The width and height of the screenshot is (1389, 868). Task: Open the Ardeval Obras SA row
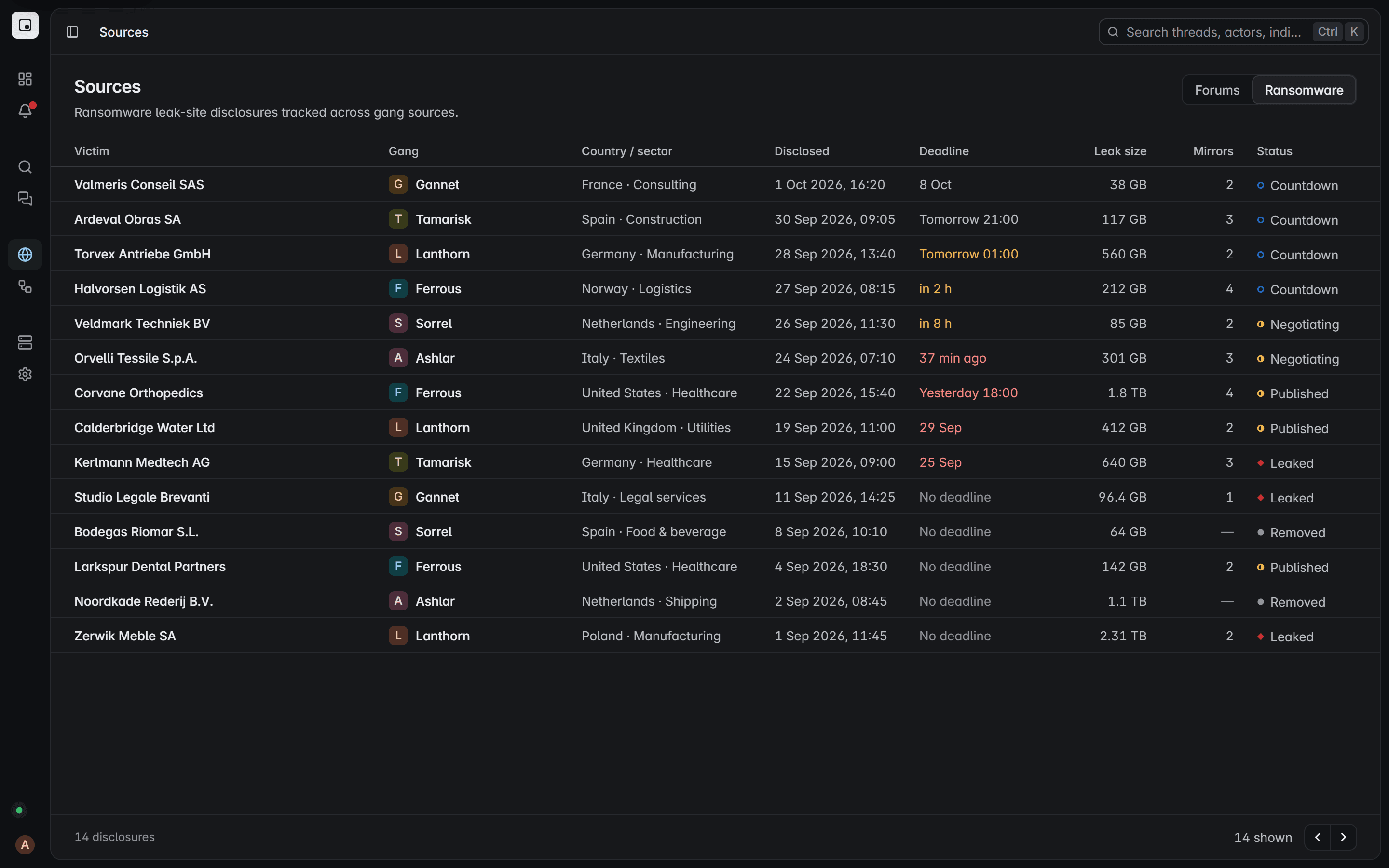(x=715, y=219)
